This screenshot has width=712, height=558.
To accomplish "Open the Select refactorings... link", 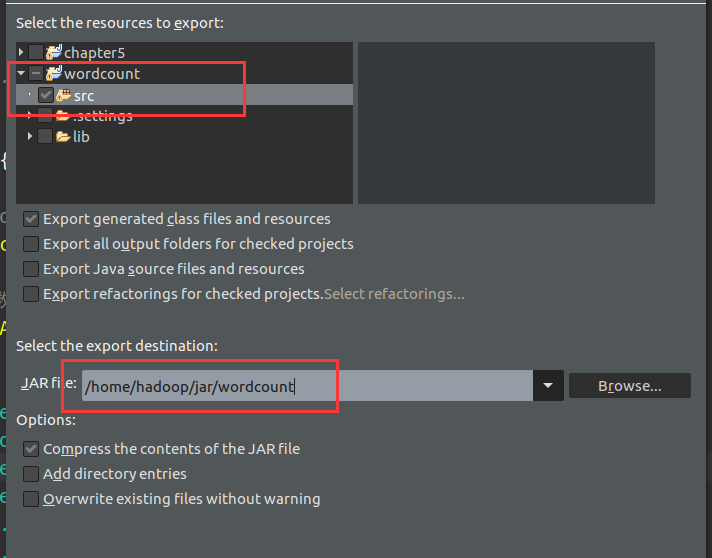I will [x=394, y=294].
